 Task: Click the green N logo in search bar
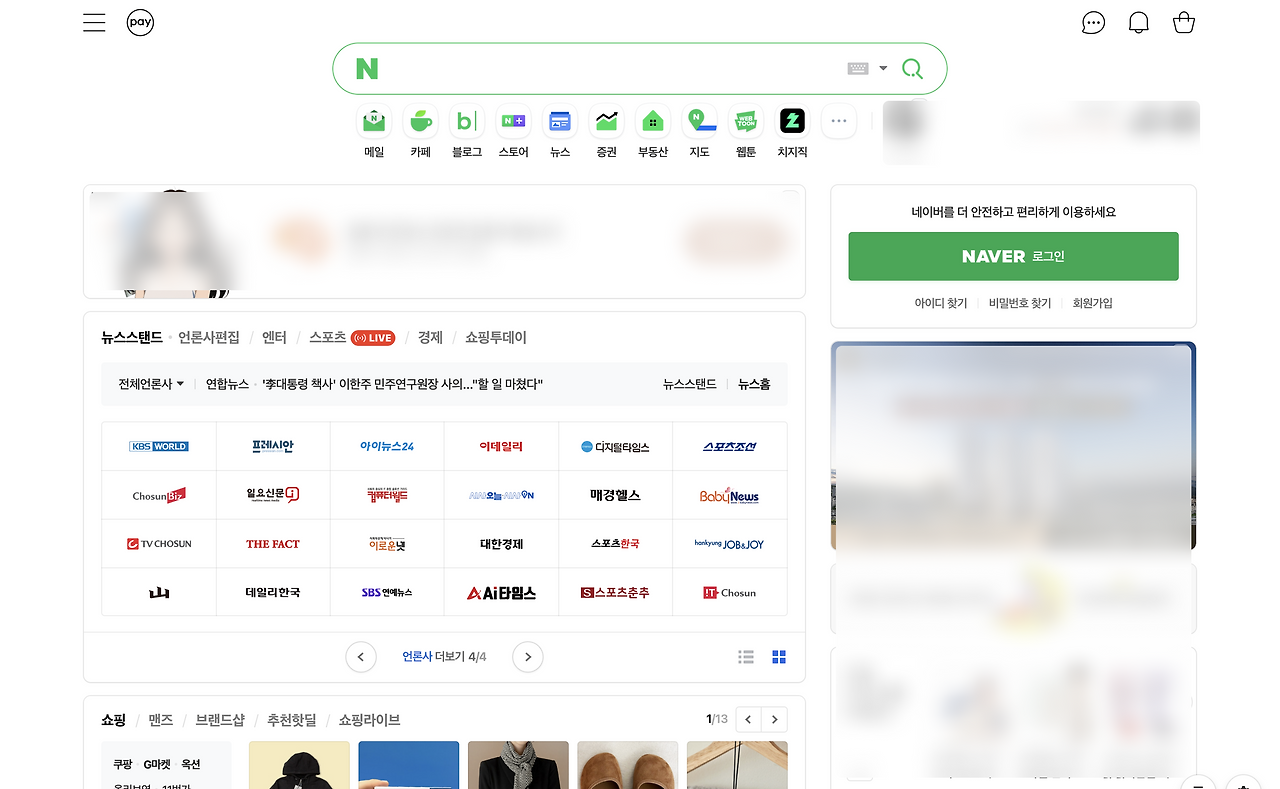367,69
